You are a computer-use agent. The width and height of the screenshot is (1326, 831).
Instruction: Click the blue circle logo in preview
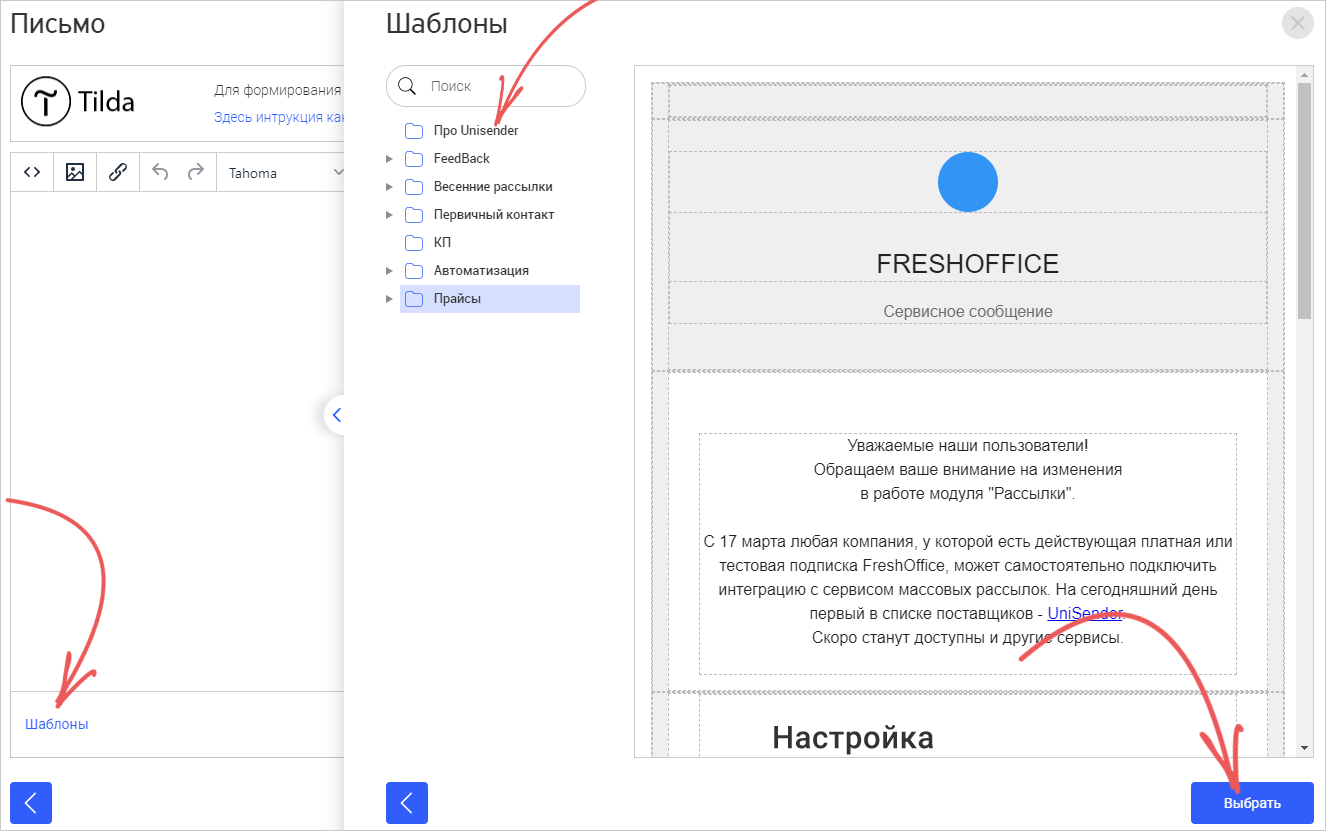(968, 182)
